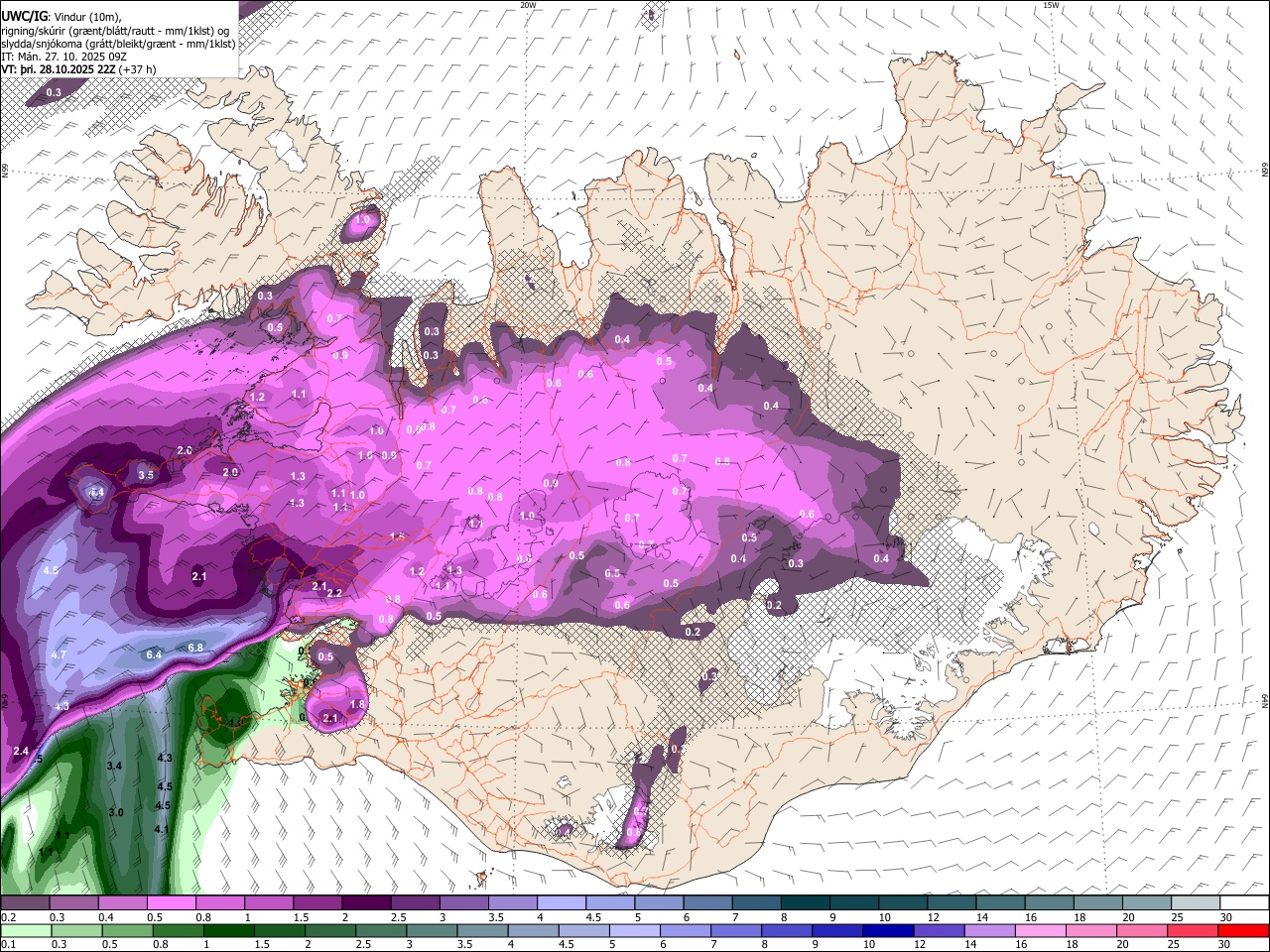Click the darkest purple 2 swatch in snow legend

[x=365, y=903]
